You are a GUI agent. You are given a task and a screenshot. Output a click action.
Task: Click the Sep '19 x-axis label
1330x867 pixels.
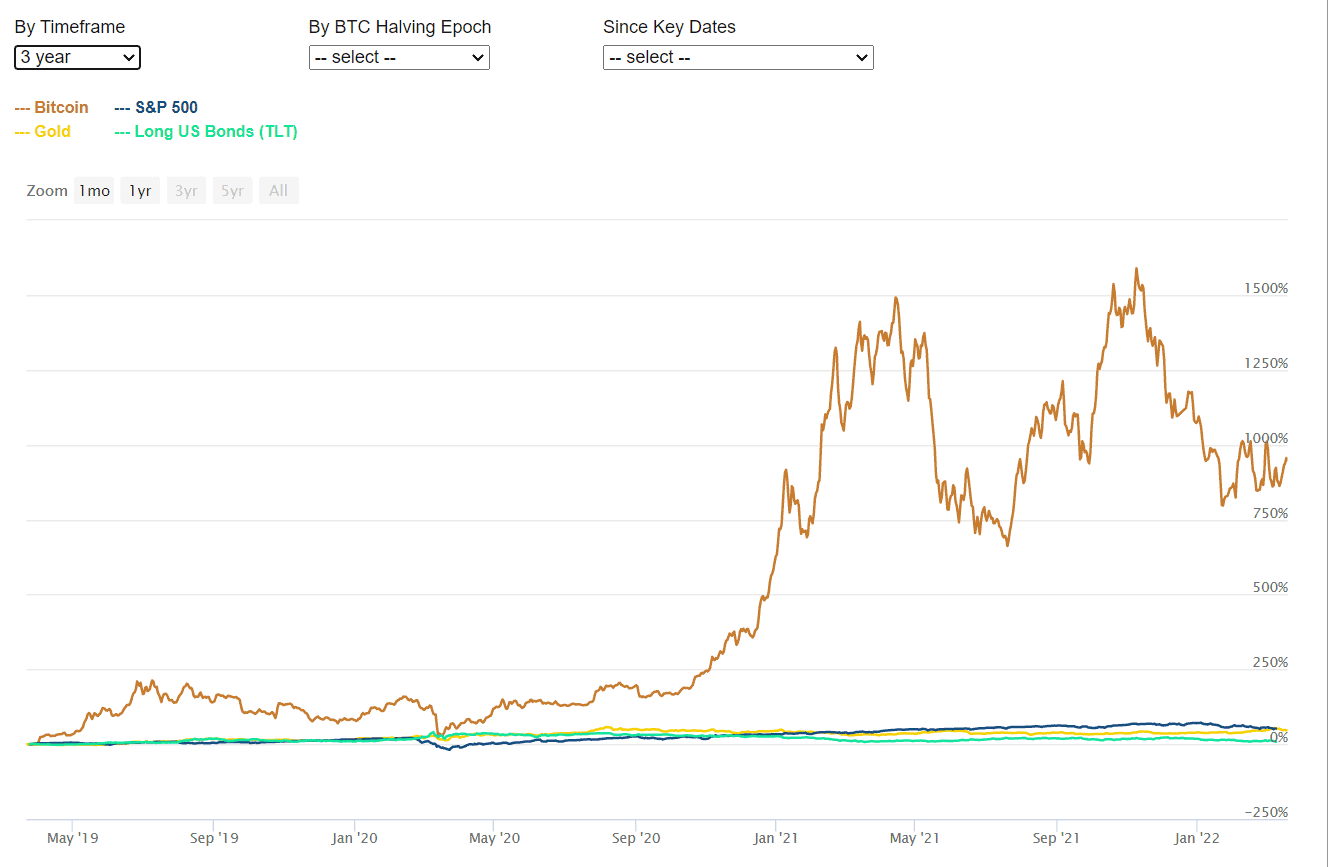[215, 838]
